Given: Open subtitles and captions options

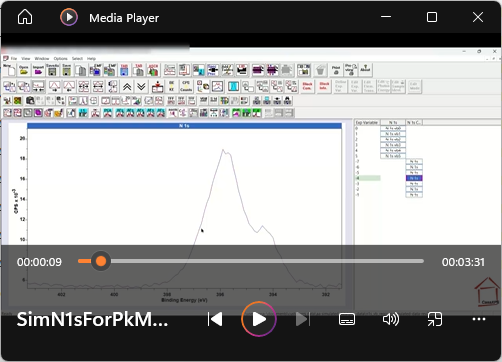Looking at the screenshot, I should [x=347, y=319].
